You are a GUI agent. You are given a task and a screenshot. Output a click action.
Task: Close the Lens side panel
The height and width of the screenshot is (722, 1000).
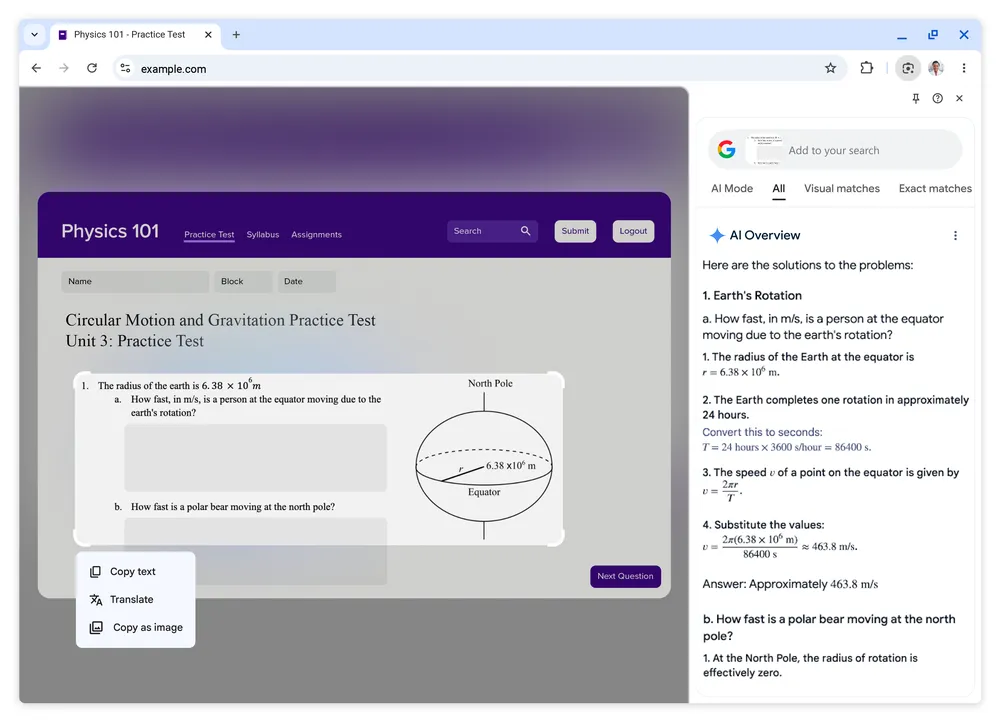pos(959,98)
